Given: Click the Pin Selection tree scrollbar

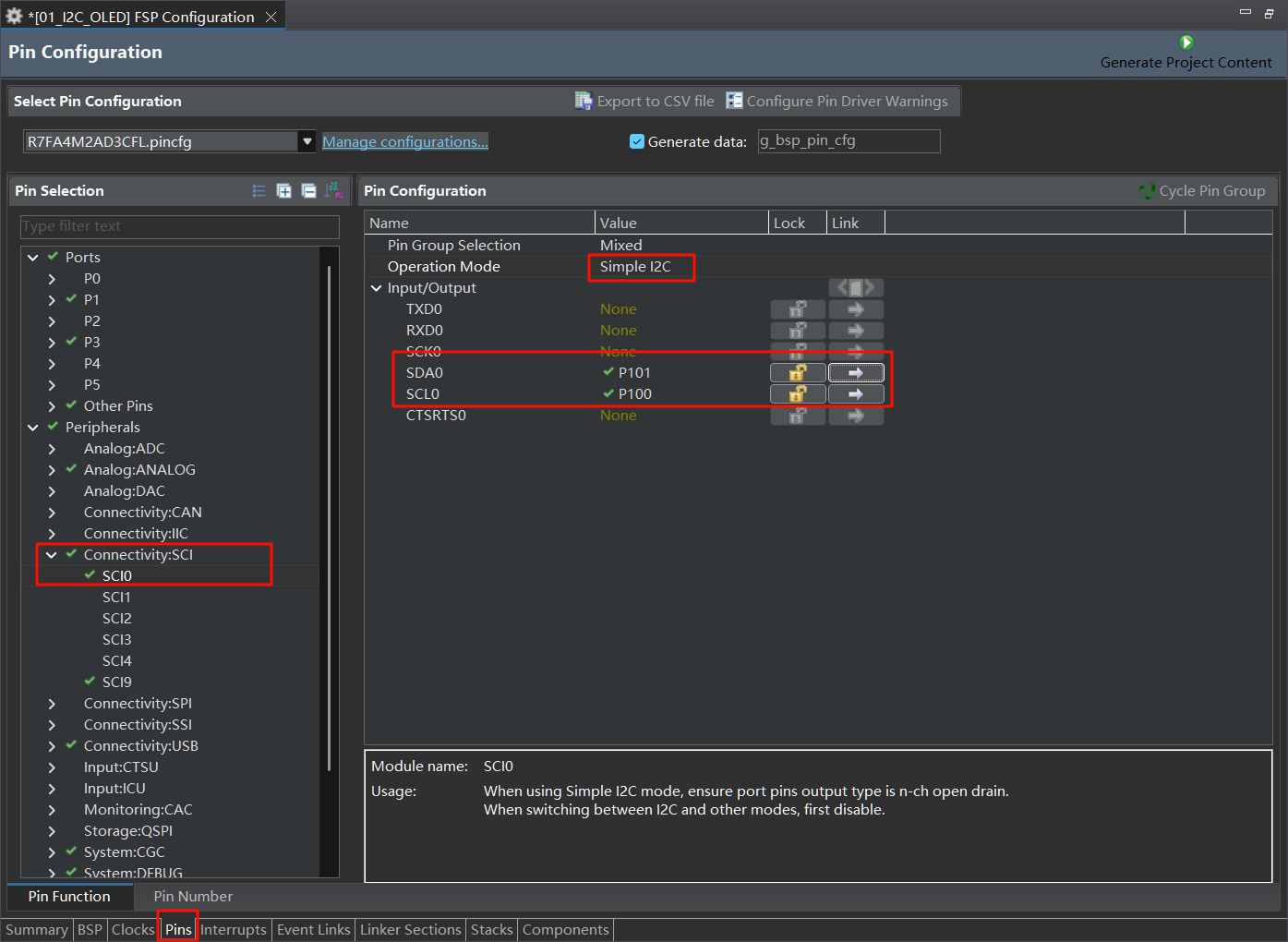Looking at the screenshot, I should point(330,517).
